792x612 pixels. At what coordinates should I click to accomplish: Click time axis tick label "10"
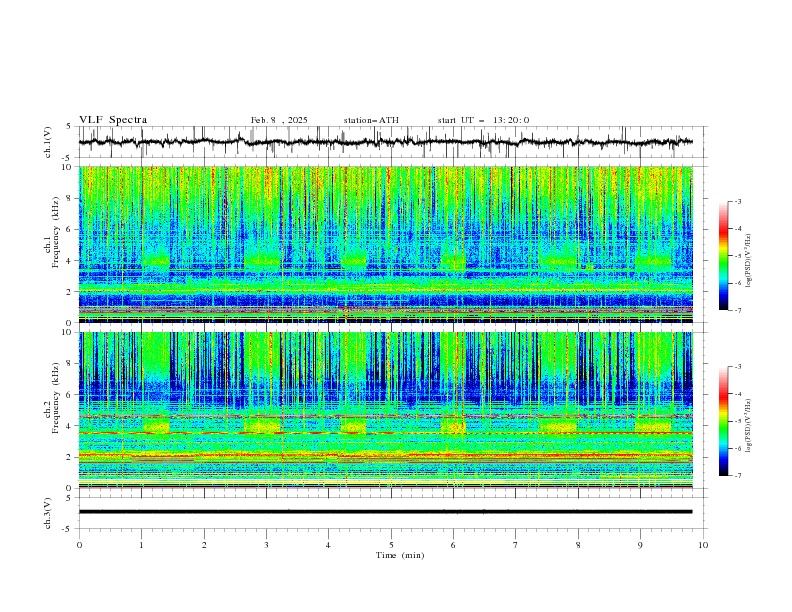(x=703, y=545)
